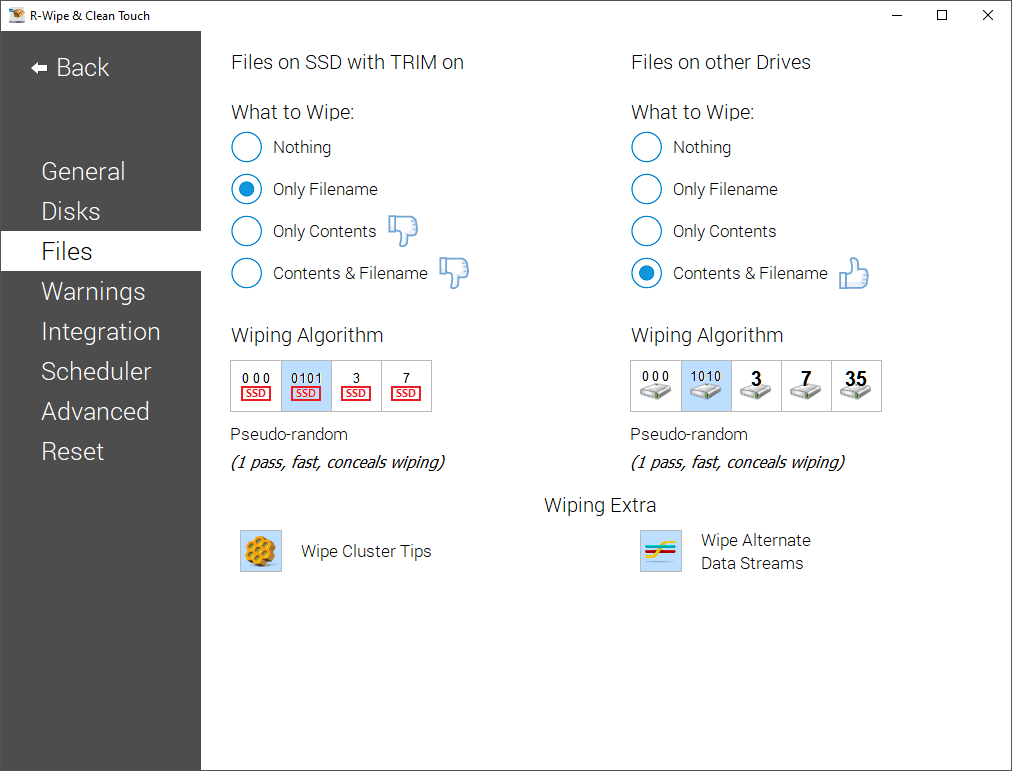Minimize the R-Wipe & Clean window
Screen dimensions: 1012x771
(x=897, y=15)
